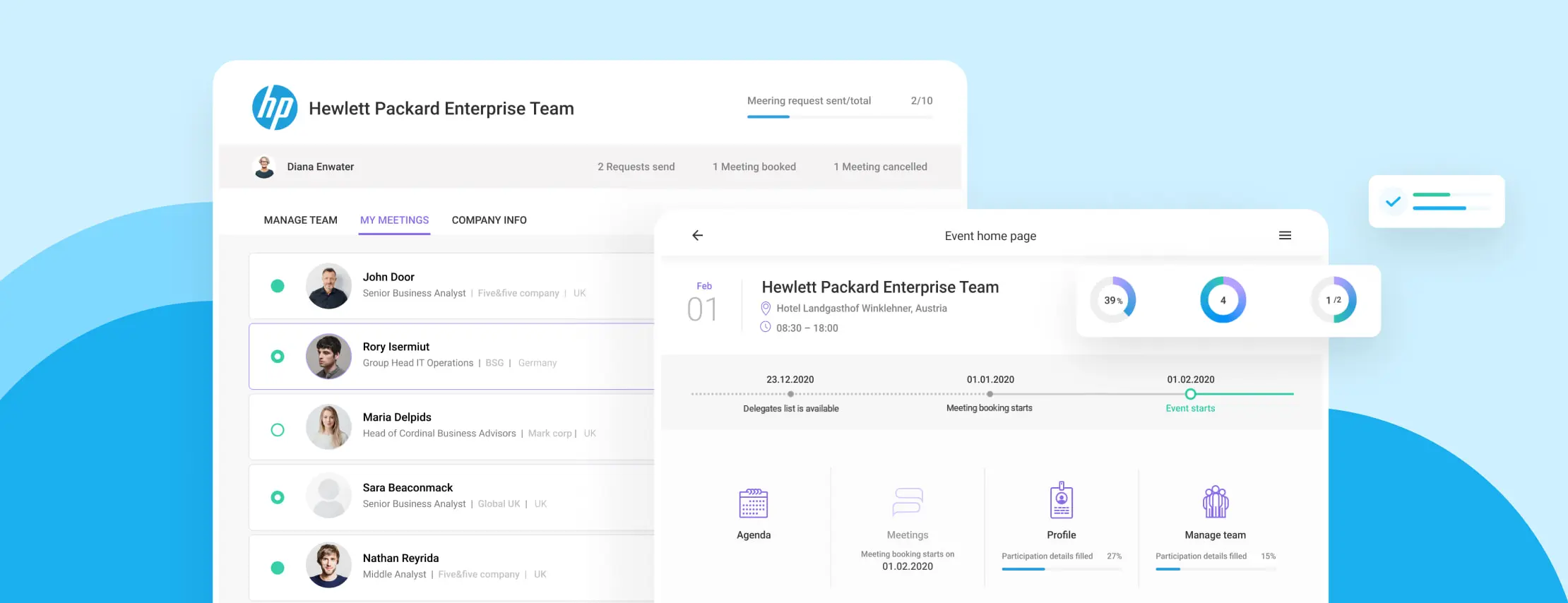Click the clock icon beside 08:30 – 18:00

(765, 327)
